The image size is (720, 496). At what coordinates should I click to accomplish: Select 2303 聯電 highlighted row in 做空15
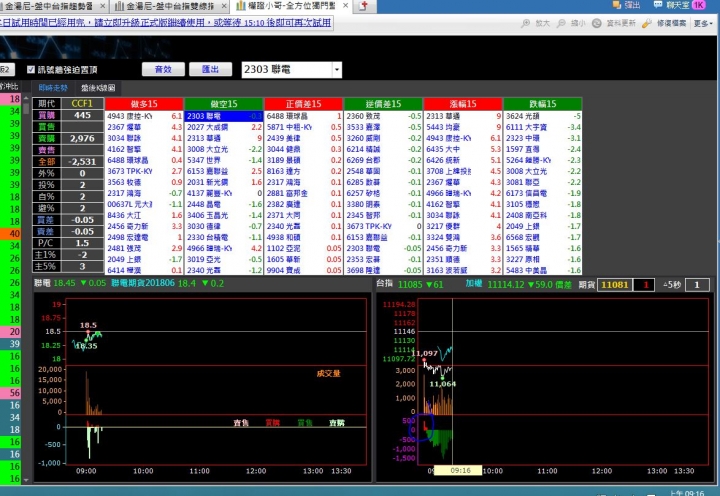[x=224, y=116]
